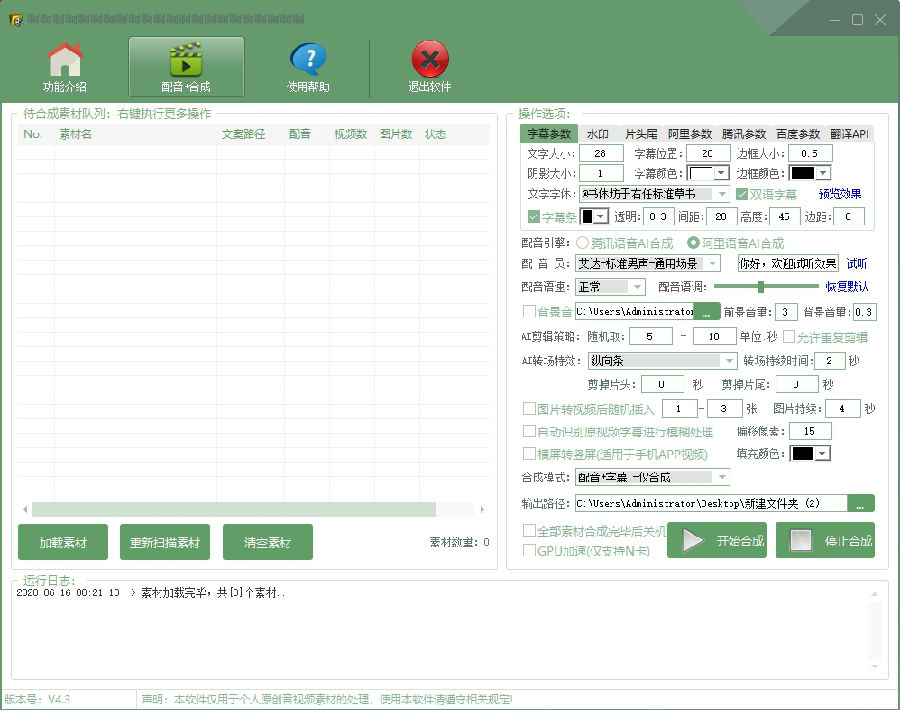Expand the 合成模式 dropdown
The height and width of the screenshot is (710, 900).
[722, 477]
